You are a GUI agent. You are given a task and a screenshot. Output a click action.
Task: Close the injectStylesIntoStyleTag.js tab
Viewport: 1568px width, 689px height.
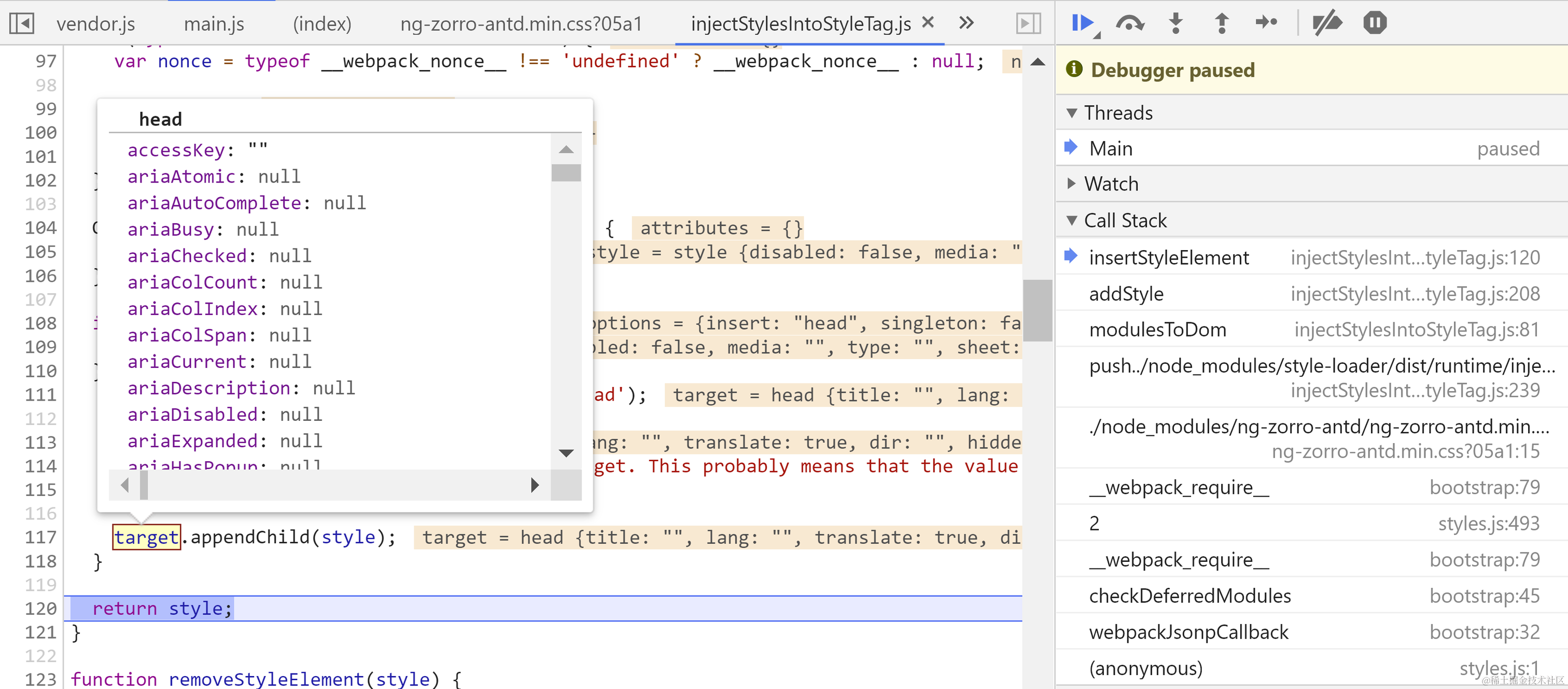coord(928,22)
